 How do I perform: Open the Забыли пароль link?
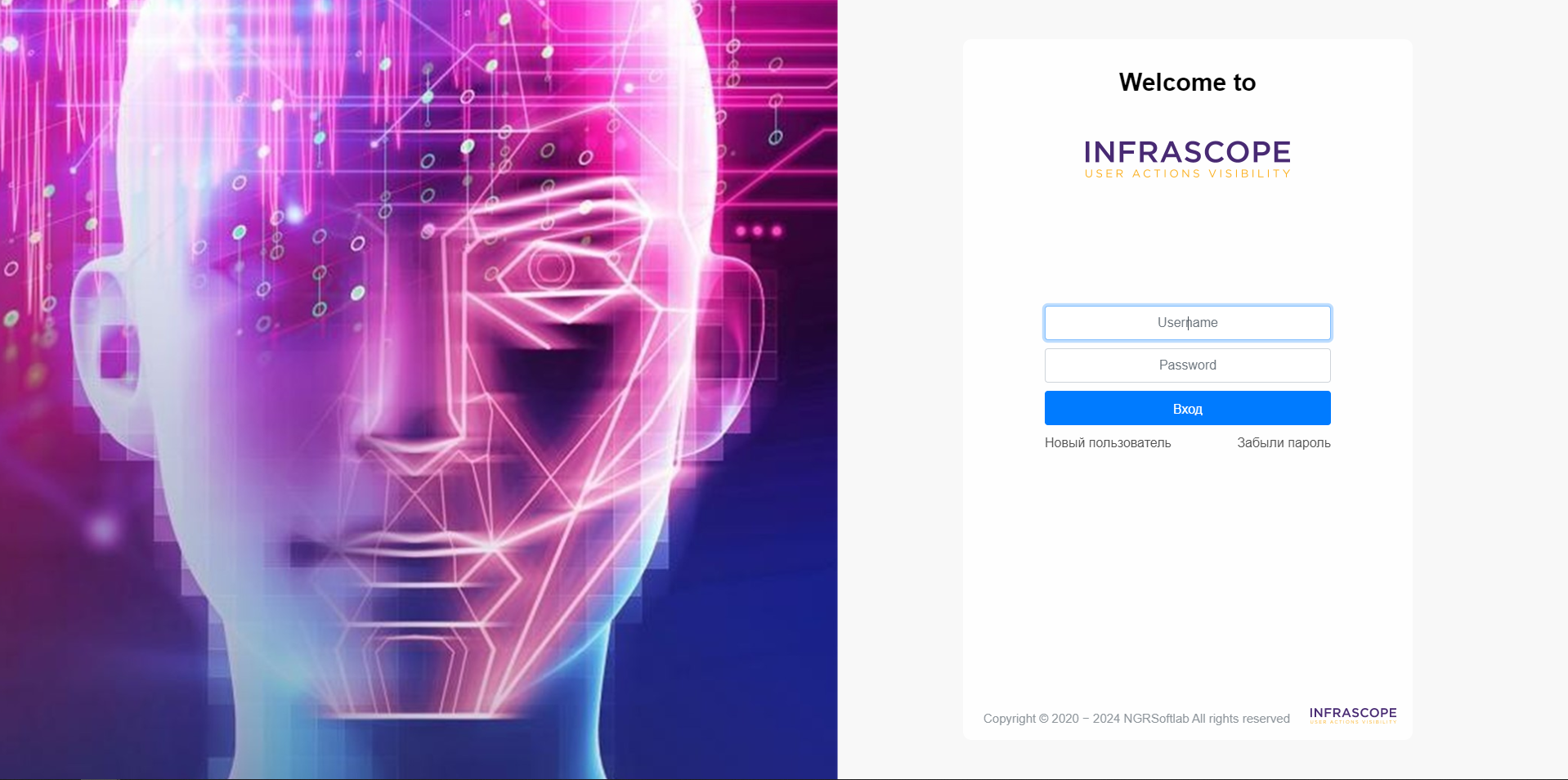click(1284, 443)
